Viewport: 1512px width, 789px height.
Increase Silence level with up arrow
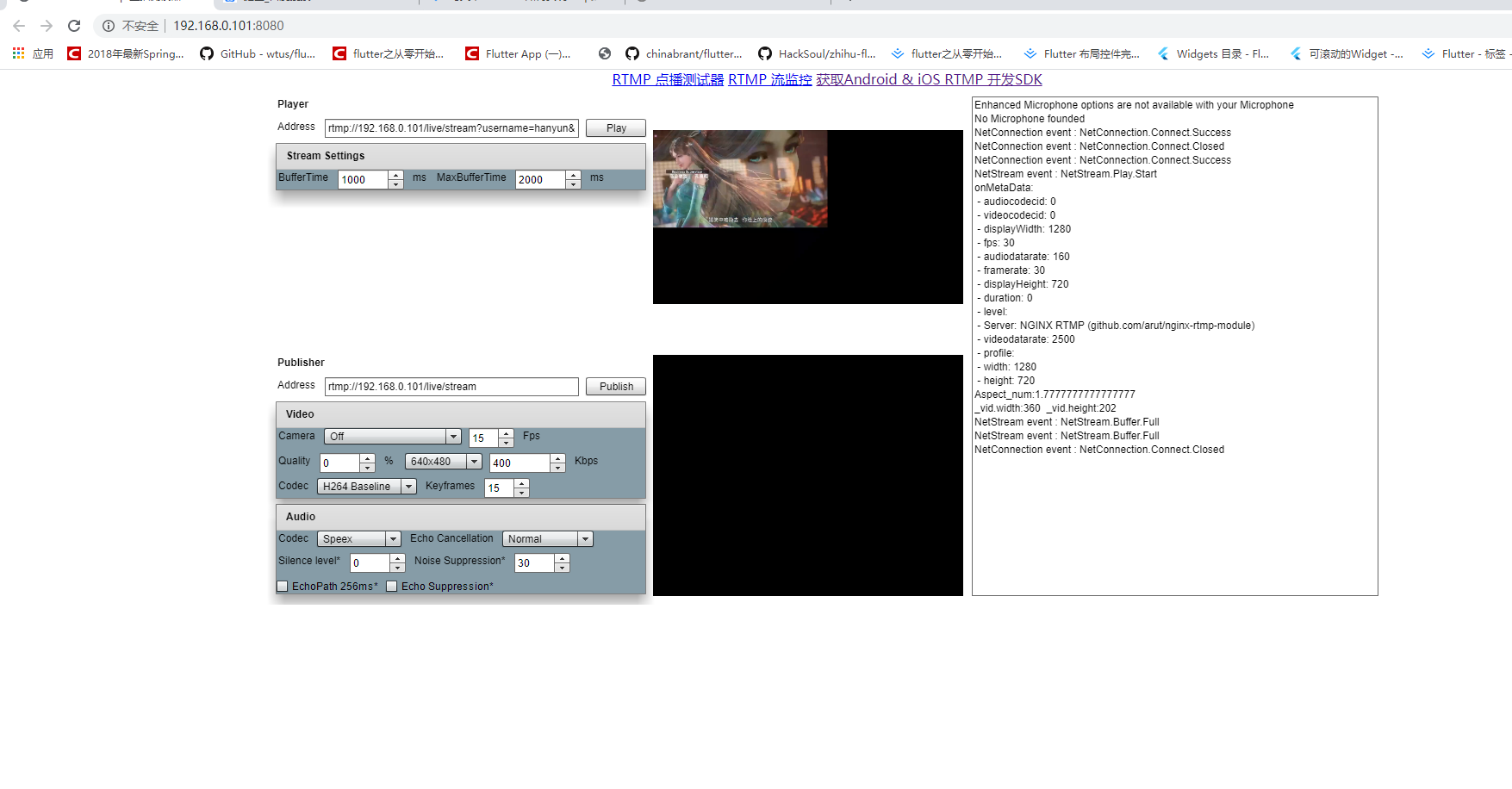tap(398, 558)
